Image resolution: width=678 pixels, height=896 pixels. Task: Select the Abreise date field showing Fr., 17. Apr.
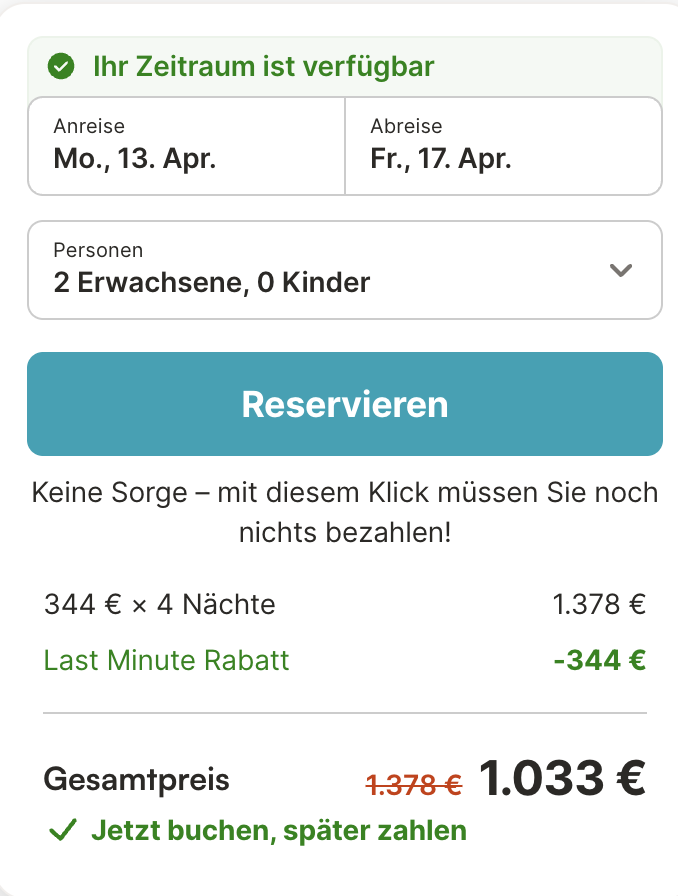pos(500,145)
